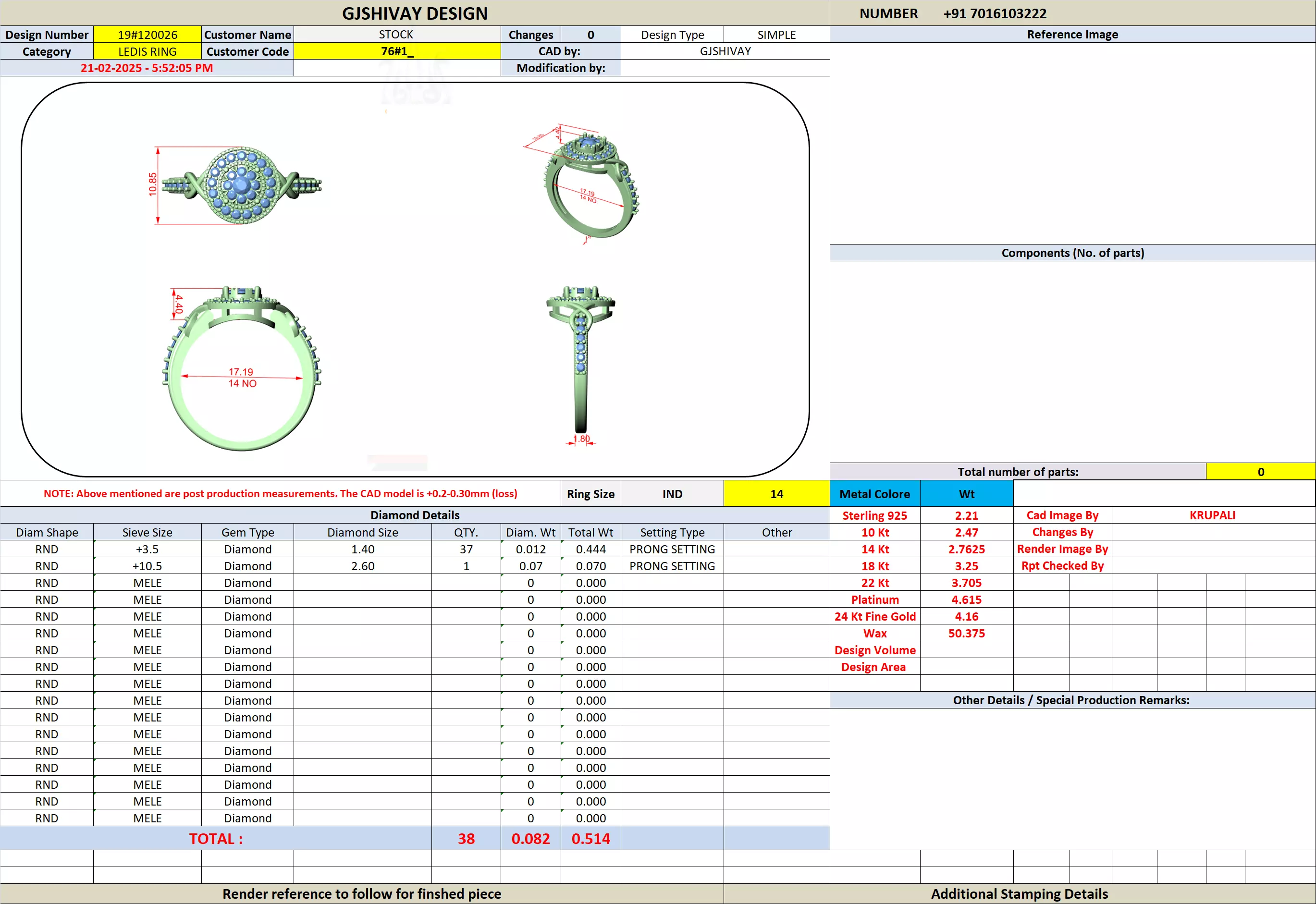Image resolution: width=1316 pixels, height=904 pixels.
Task: Select the QTY cell showing 37
Action: point(466,549)
